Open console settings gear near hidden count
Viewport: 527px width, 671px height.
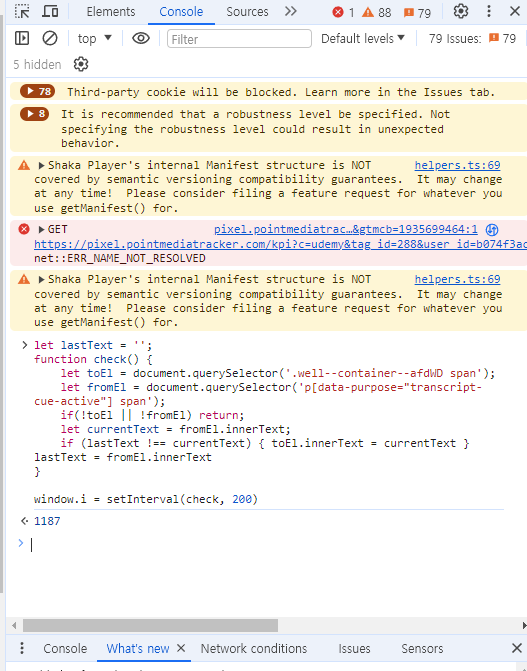80,65
